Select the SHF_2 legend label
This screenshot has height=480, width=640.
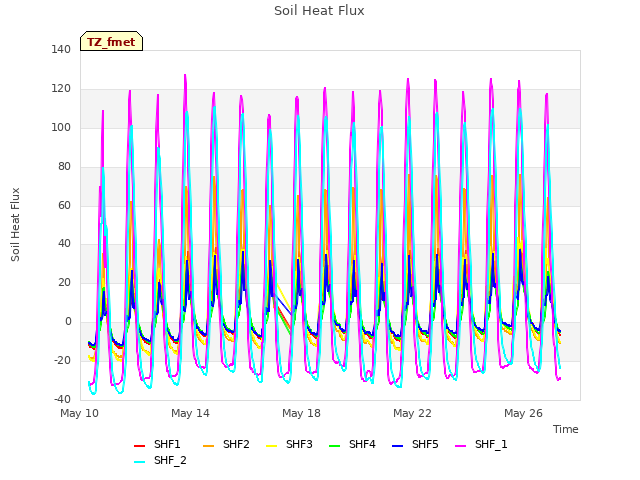point(170,460)
